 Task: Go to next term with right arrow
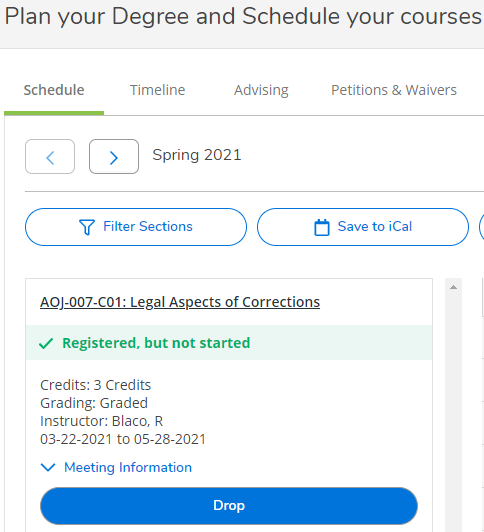point(114,157)
